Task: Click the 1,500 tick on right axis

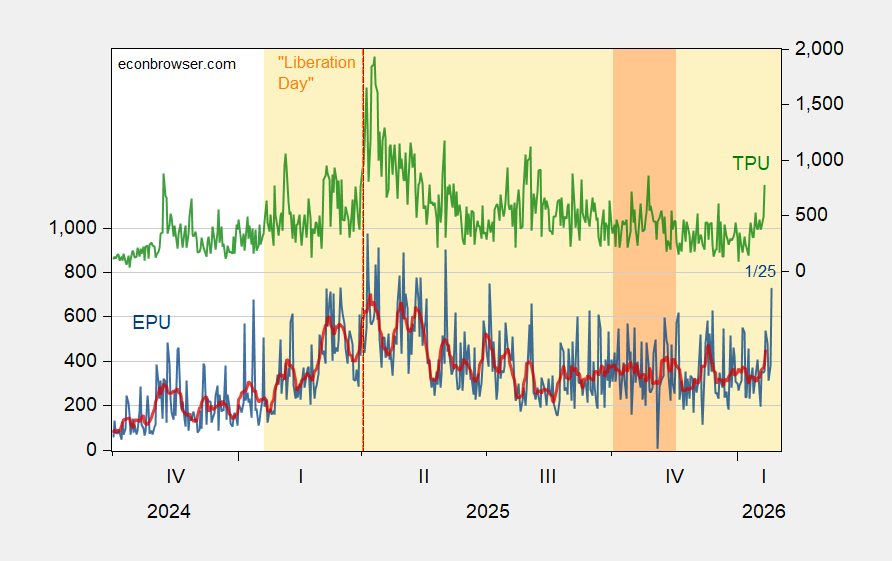Action: coord(819,104)
